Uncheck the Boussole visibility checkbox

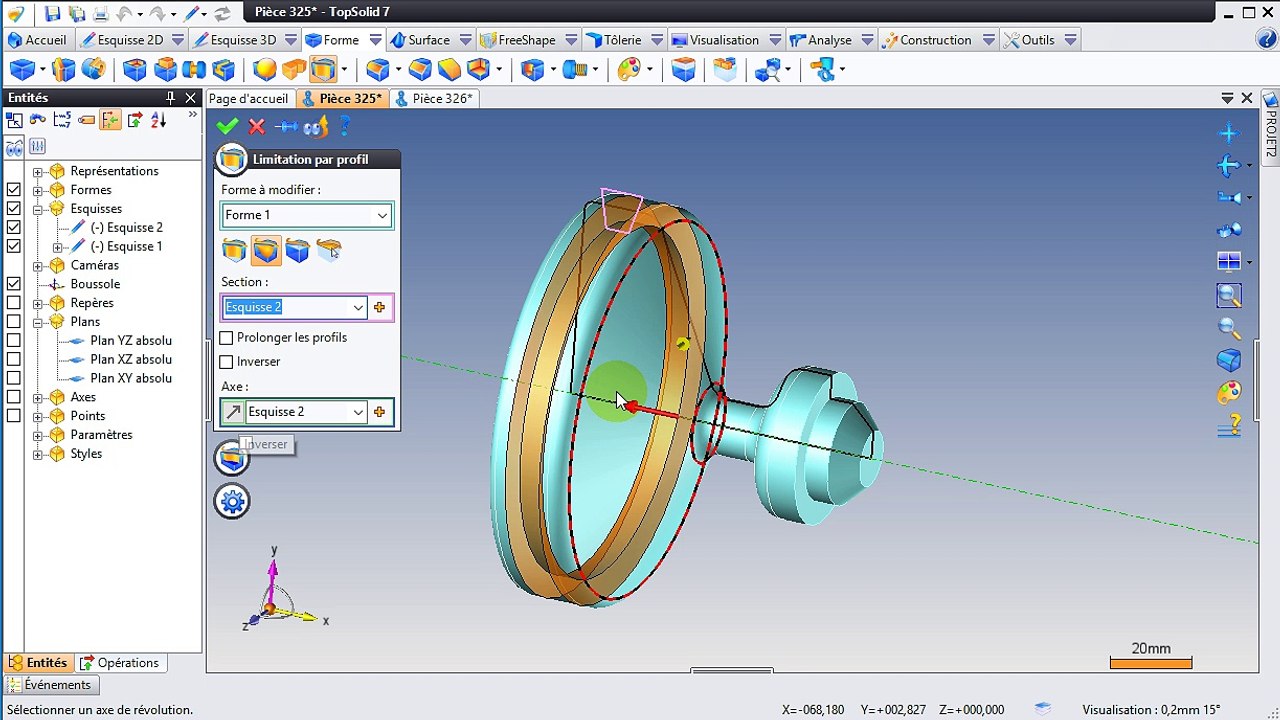tap(13, 284)
